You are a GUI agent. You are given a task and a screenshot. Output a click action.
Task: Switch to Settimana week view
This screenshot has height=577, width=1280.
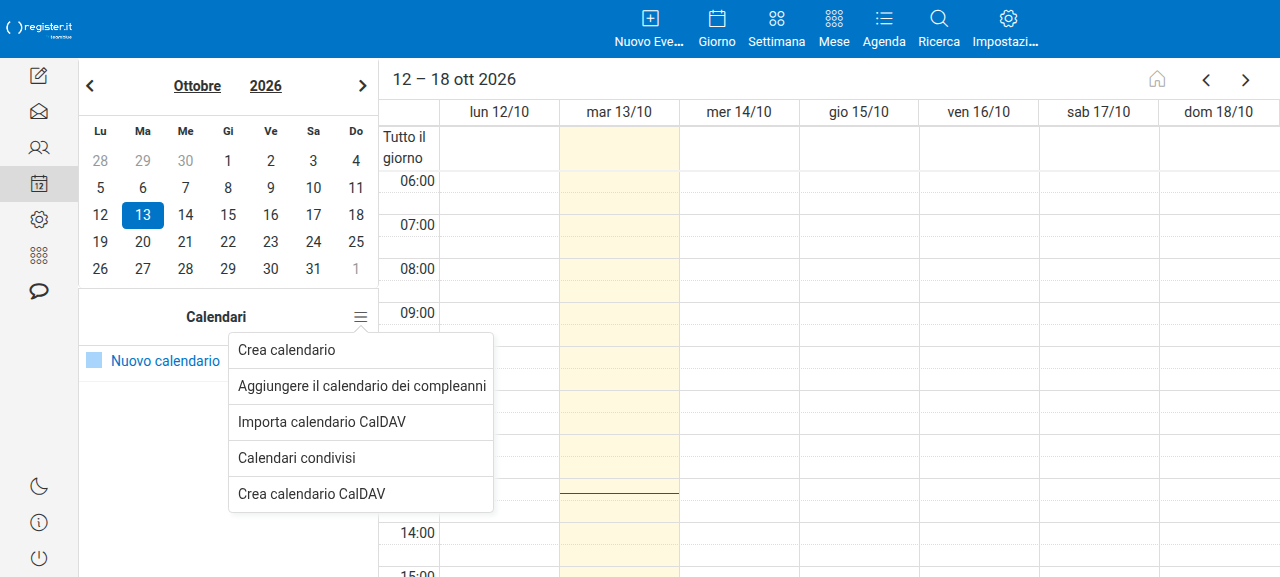coord(777,29)
